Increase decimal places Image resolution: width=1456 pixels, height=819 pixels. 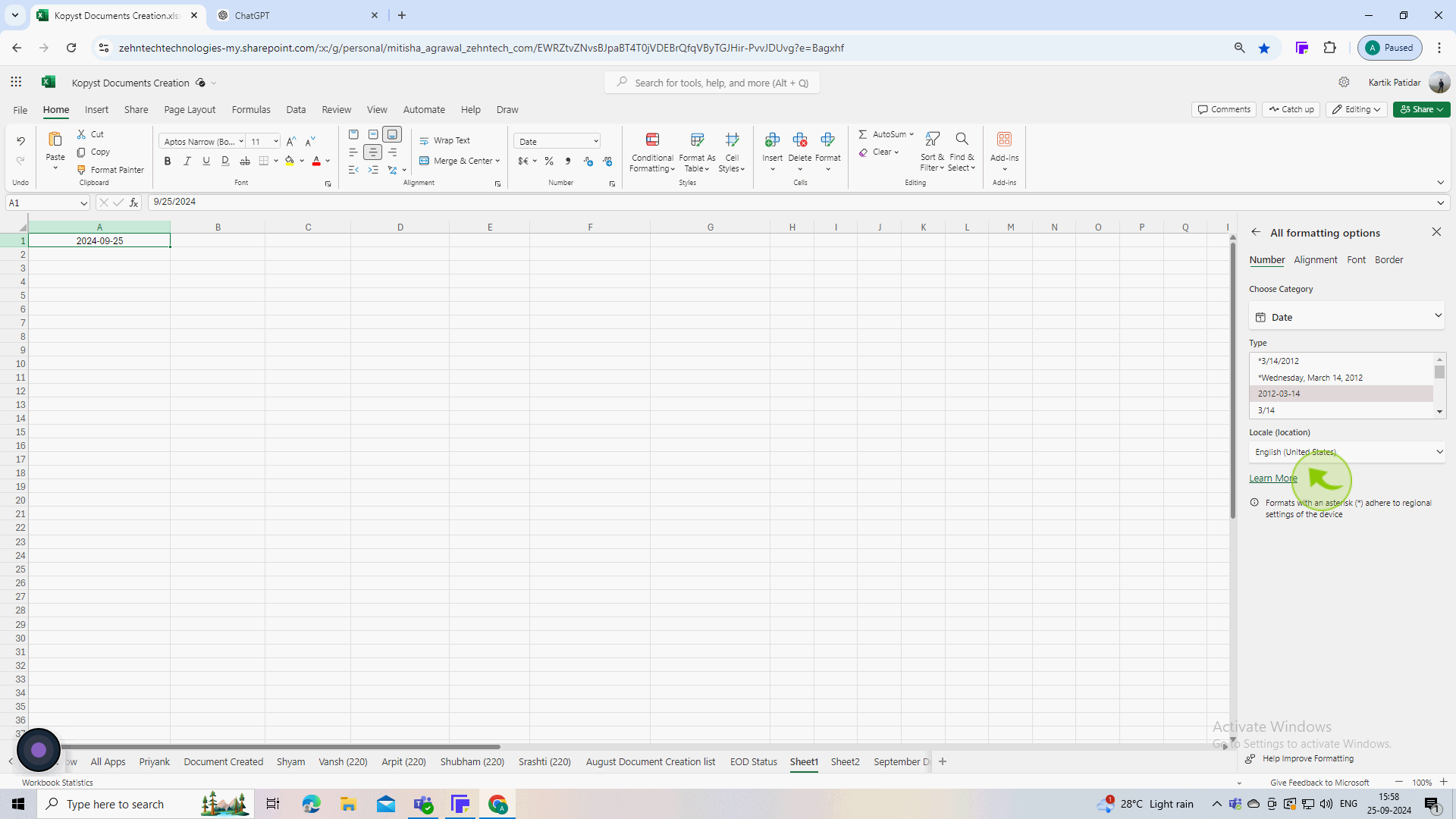click(588, 161)
